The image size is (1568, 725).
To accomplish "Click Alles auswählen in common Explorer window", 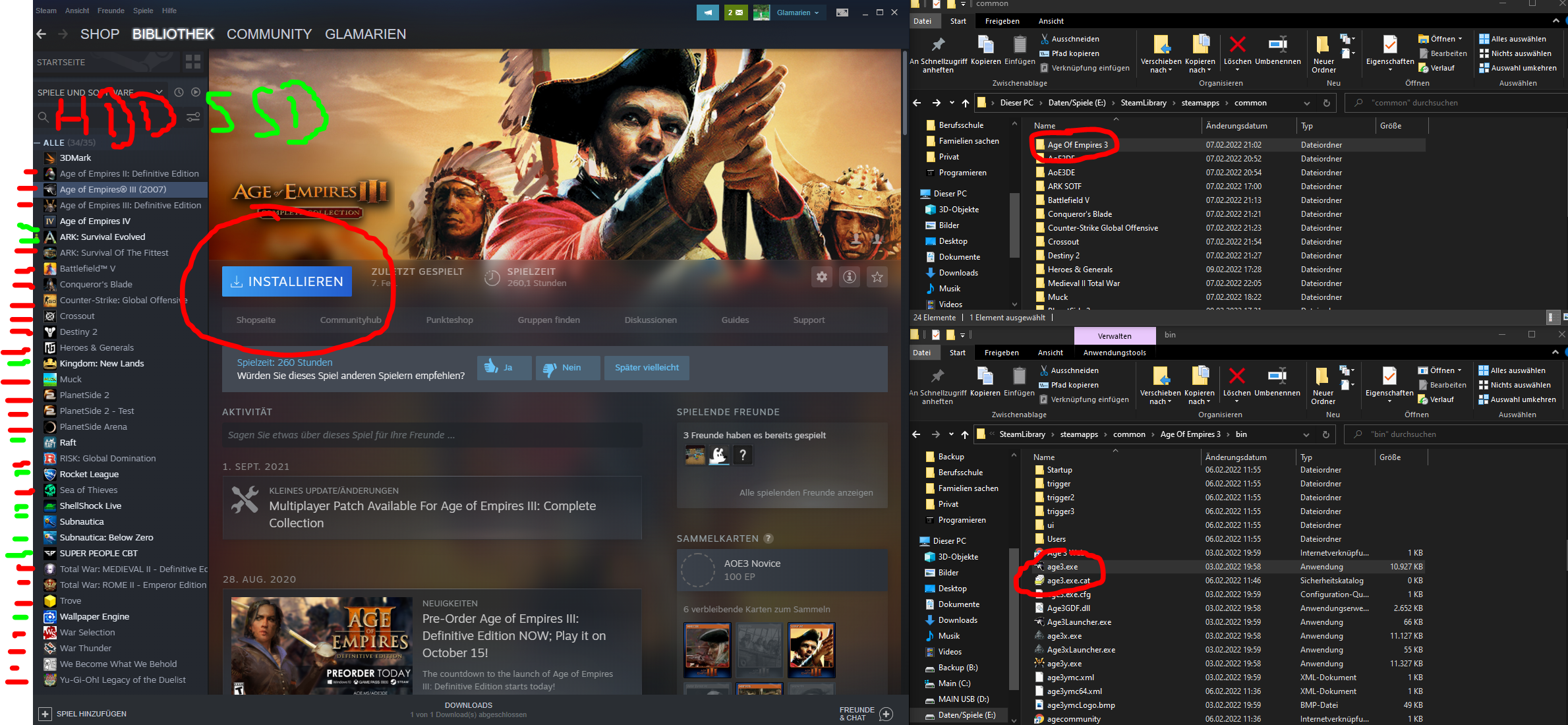I will [1512, 39].
